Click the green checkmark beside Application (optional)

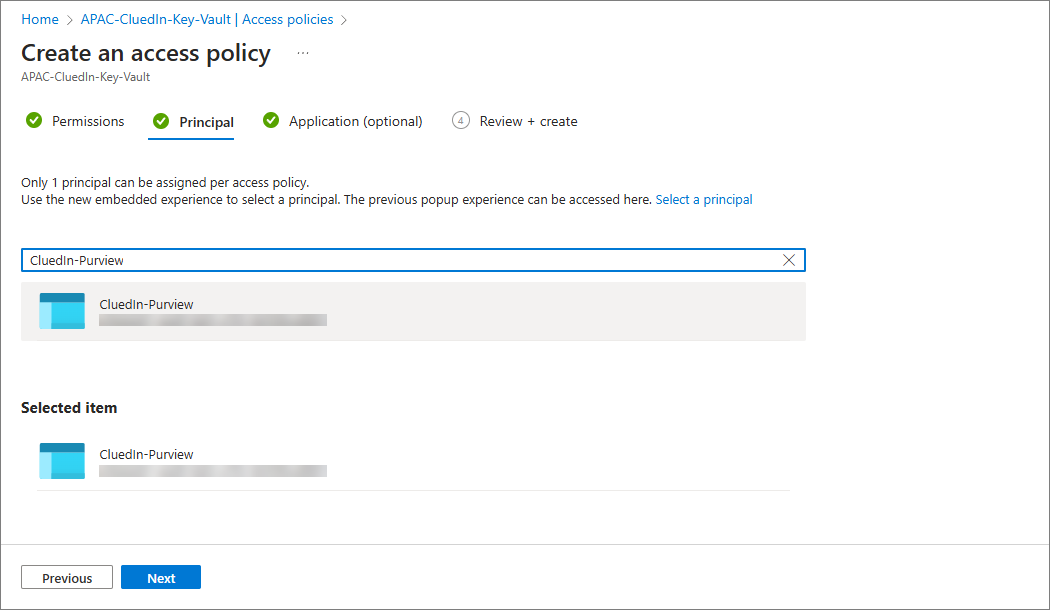pyautogui.click(x=271, y=121)
